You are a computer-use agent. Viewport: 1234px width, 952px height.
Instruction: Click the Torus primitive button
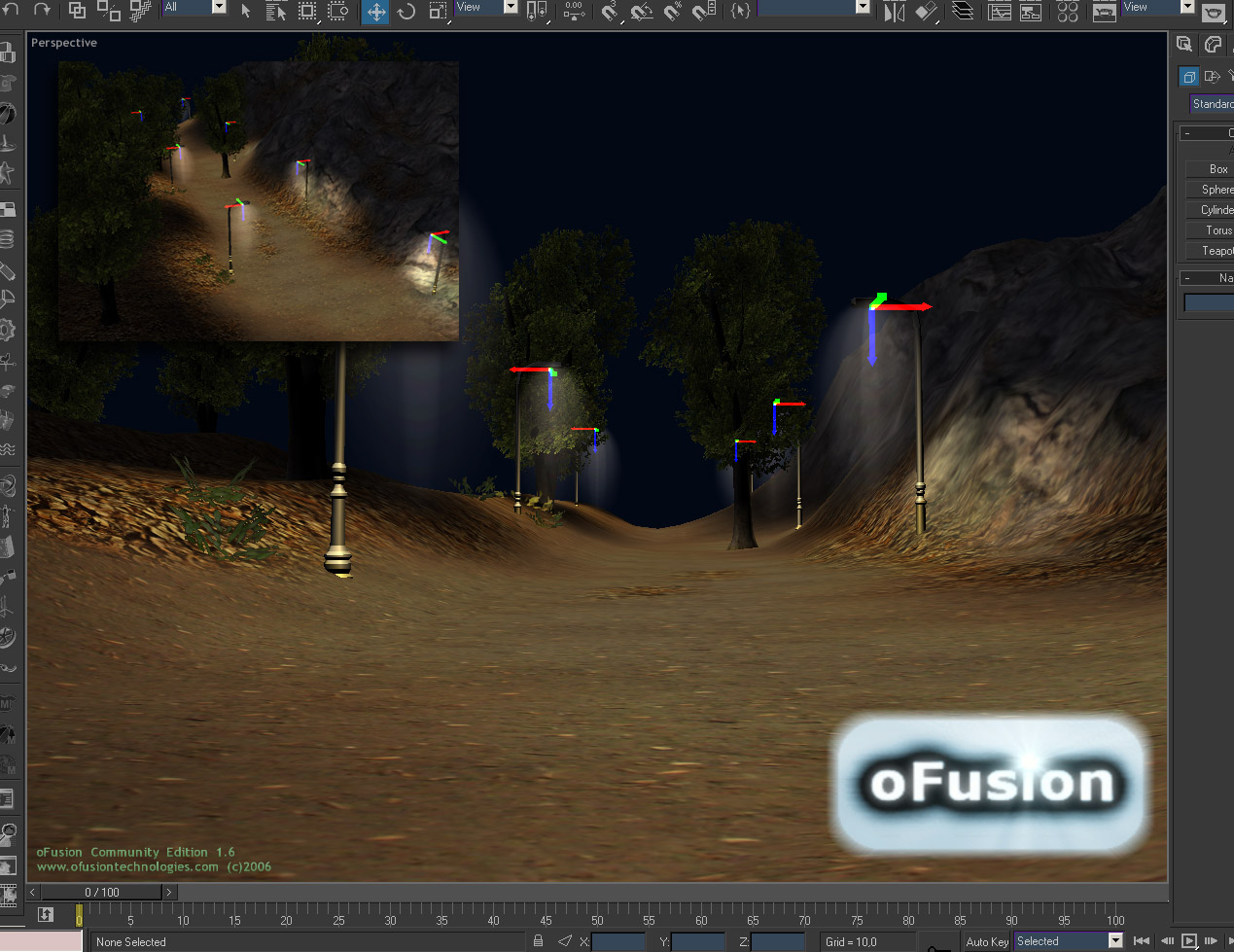pos(1209,230)
